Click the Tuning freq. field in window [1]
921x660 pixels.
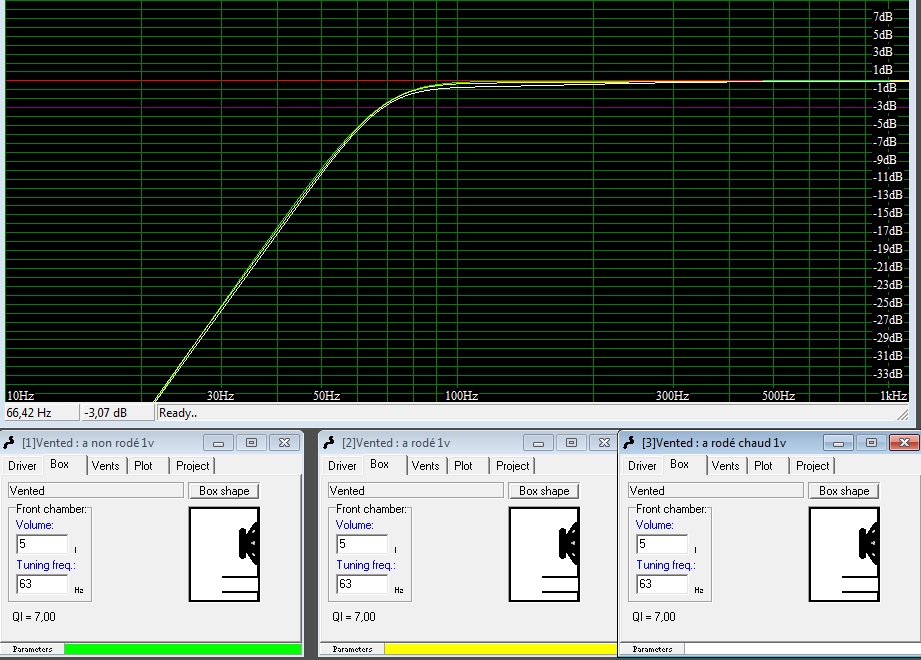tap(42, 584)
